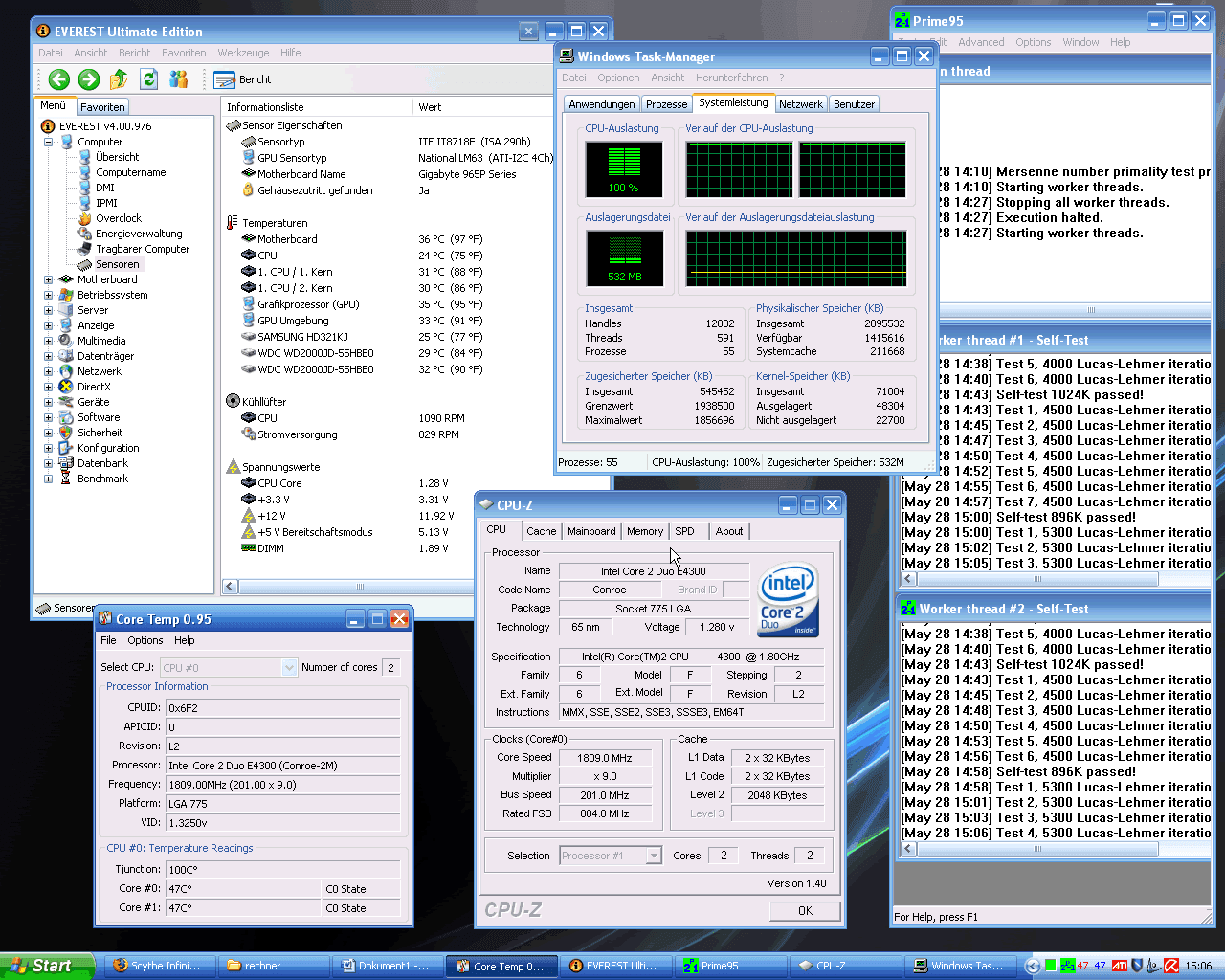This screenshot has width=1225, height=980.
Task: Click the Netzwerk globe icon in EVEREST tree
Action: [66, 371]
